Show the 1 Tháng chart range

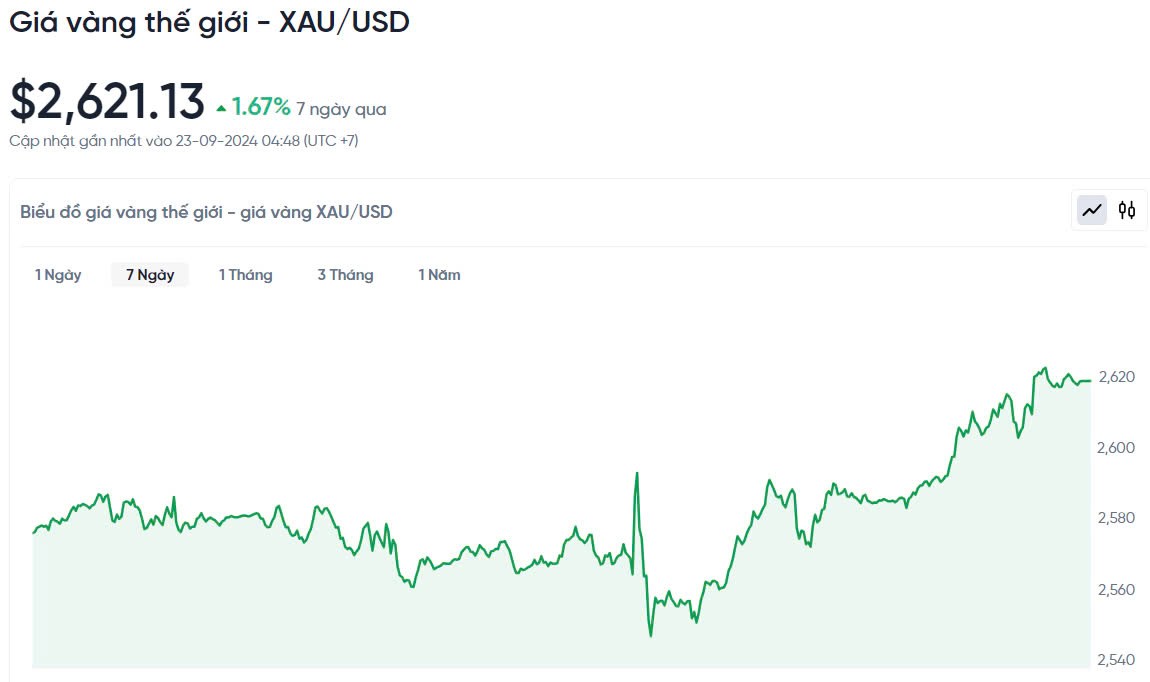pyautogui.click(x=245, y=275)
